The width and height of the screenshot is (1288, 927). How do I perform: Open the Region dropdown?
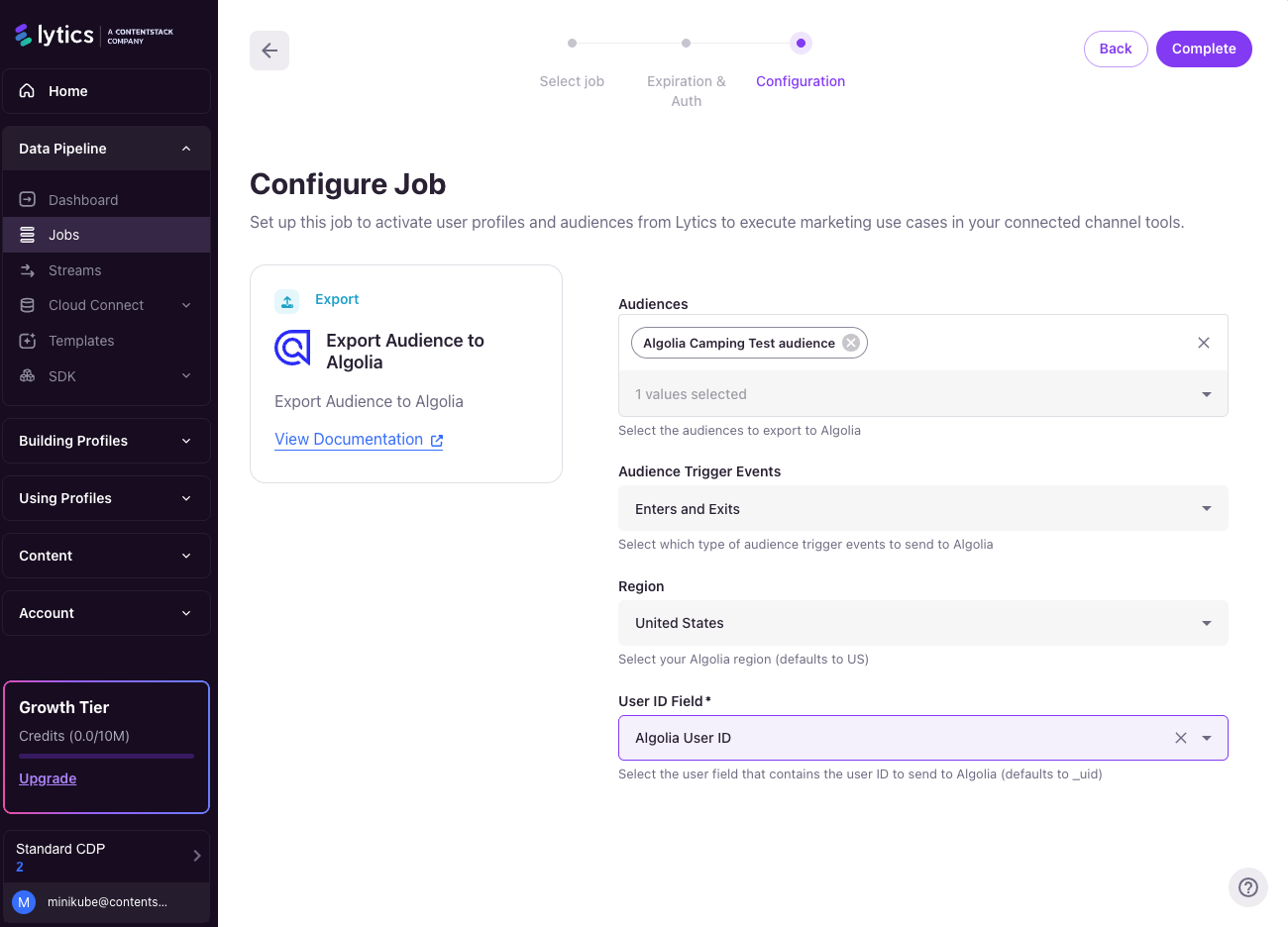923,623
